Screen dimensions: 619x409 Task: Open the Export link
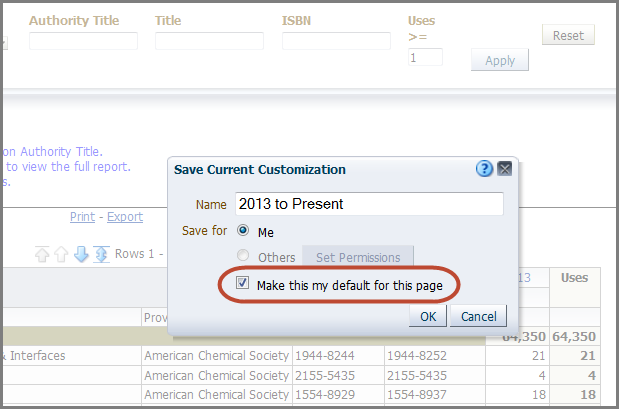pos(125,217)
